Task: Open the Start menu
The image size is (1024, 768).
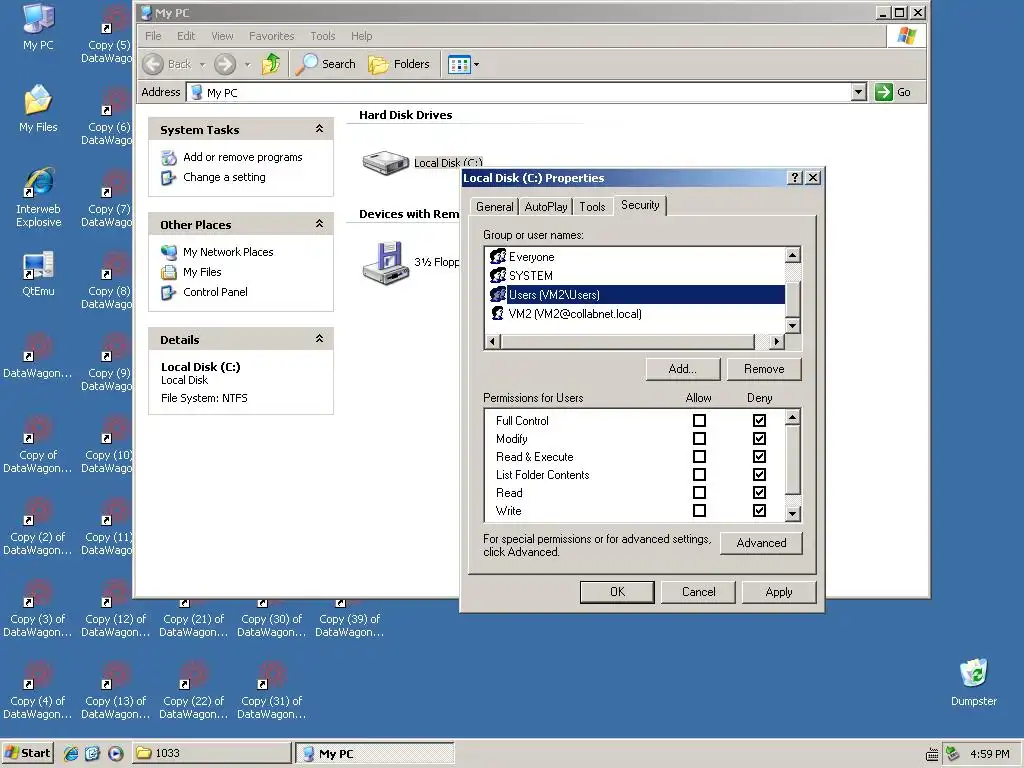Action: pyautogui.click(x=27, y=753)
